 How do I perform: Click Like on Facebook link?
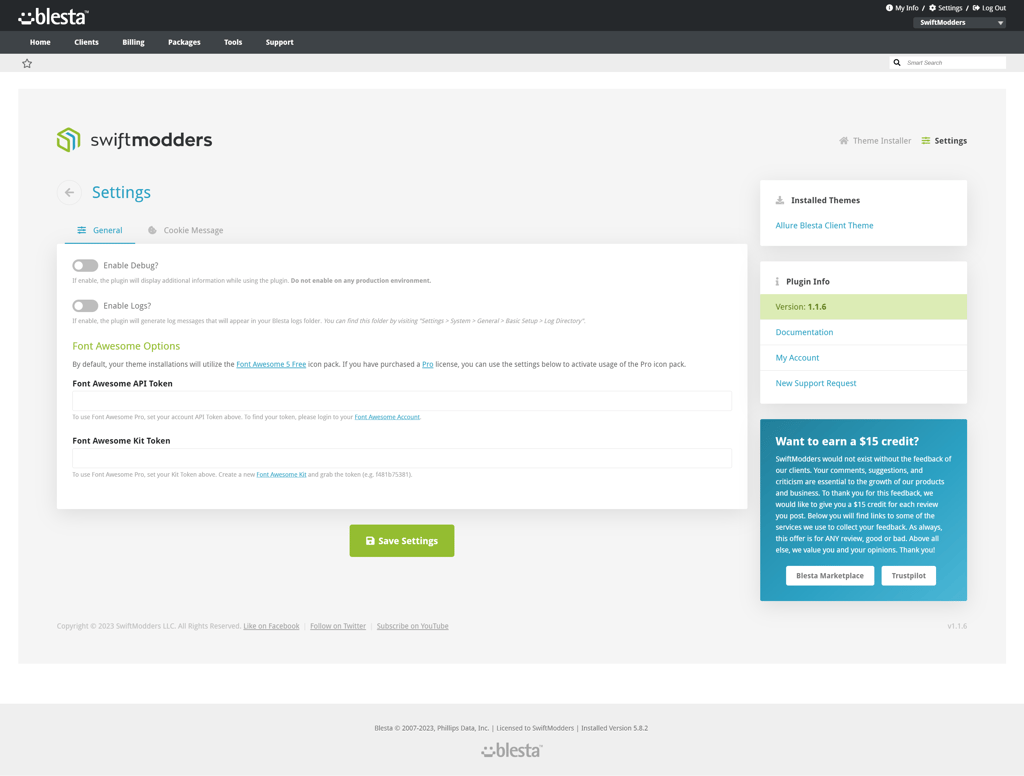(x=271, y=626)
